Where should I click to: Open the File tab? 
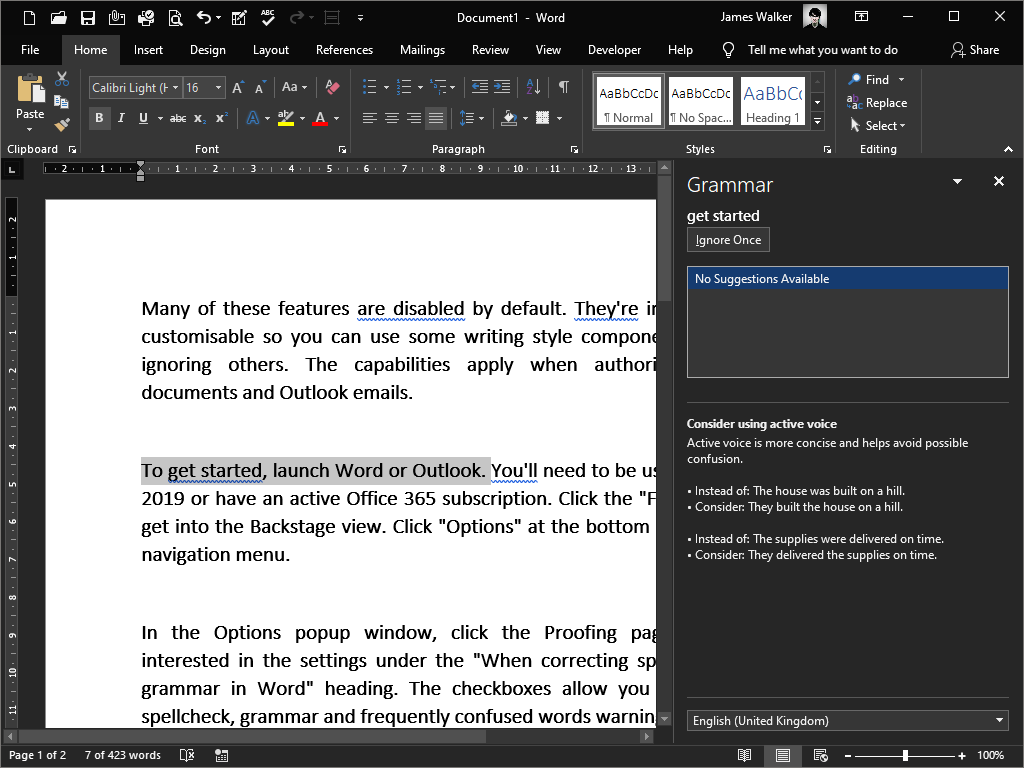tap(30, 50)
